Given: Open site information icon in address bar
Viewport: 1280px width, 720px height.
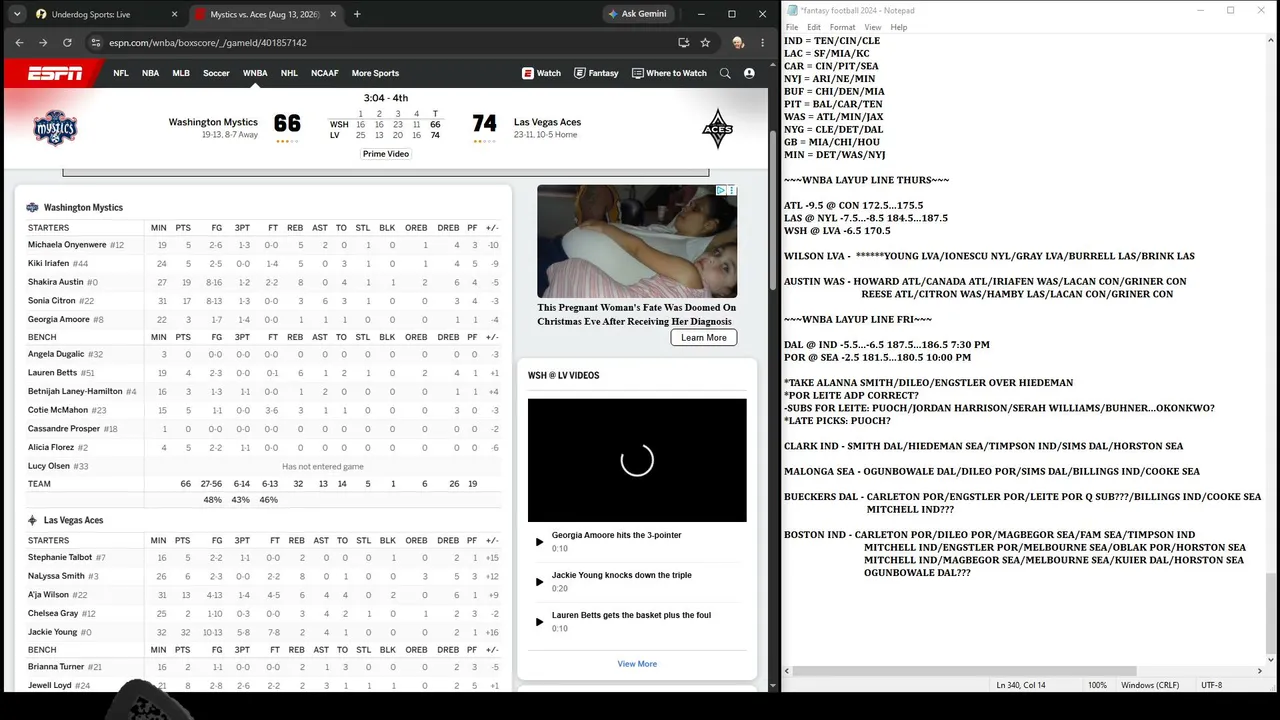Looking at the screenshot, I should pyautogui.click(x=96, y=43).
